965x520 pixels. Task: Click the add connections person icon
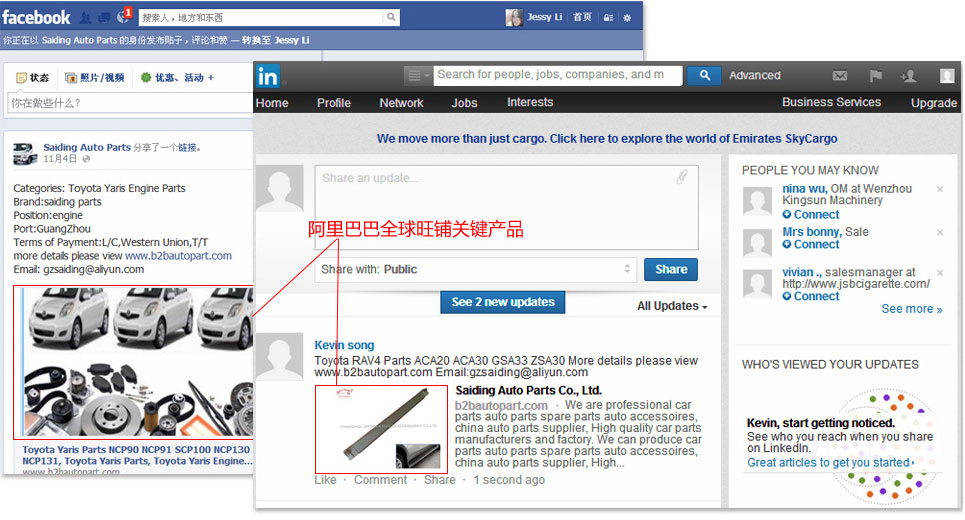coord(908,76)
